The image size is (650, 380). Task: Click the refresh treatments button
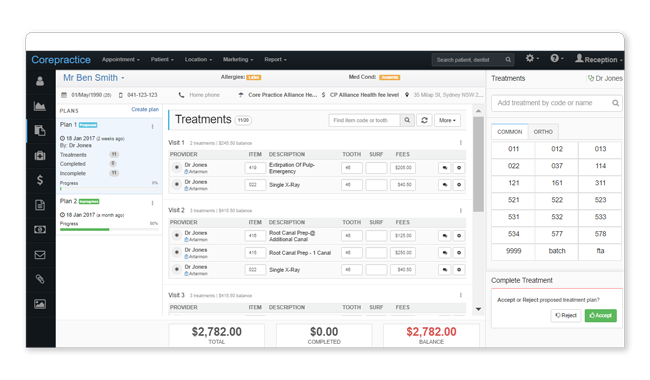pos(424,120)
